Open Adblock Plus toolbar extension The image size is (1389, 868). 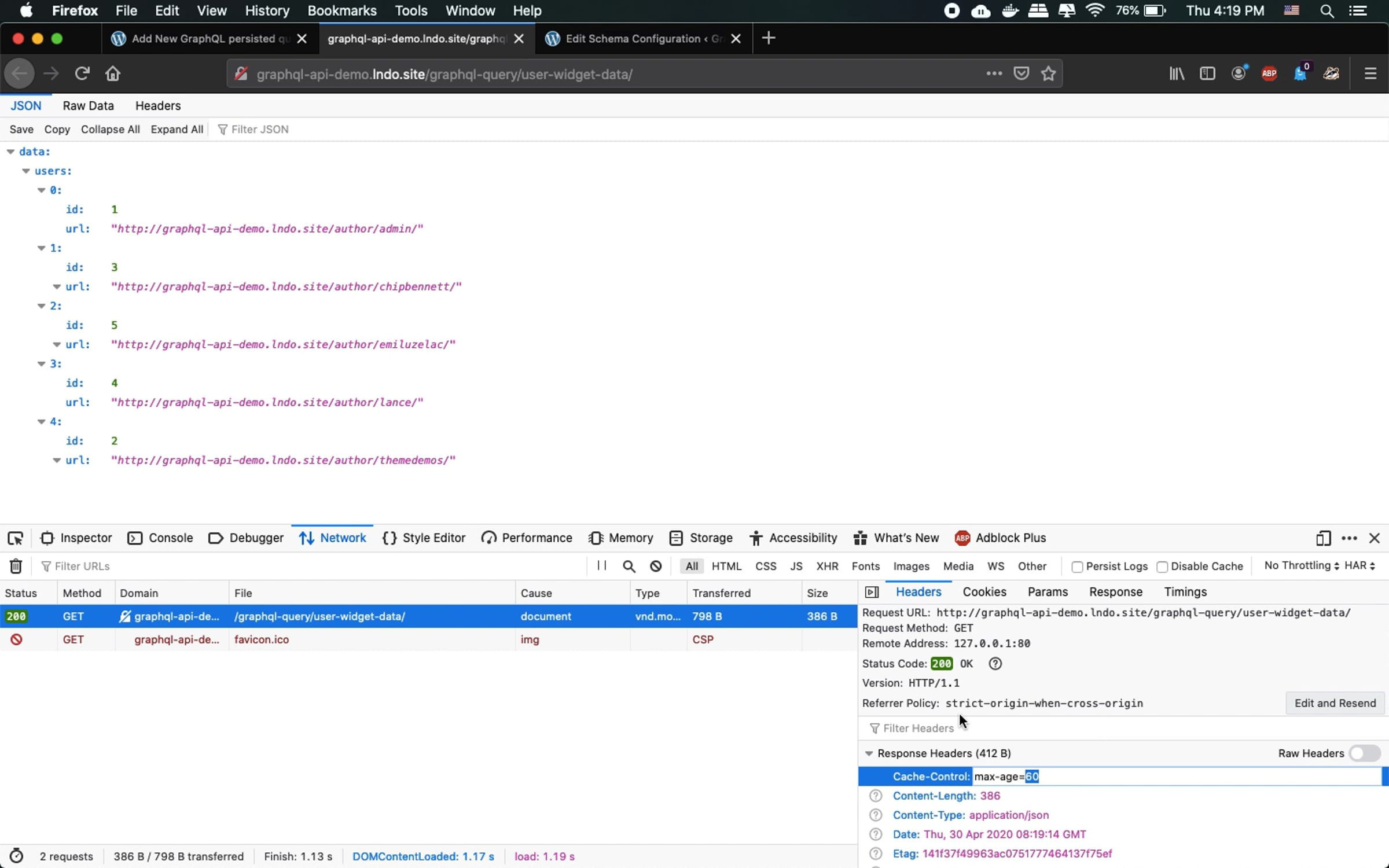(x=1269, y=73)
